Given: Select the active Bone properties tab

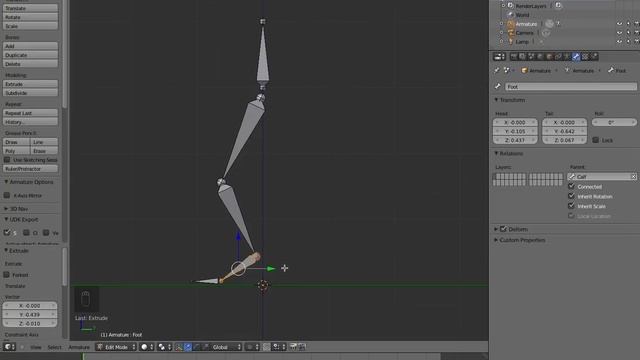Looking at the screenshot, I should [576, 57].
